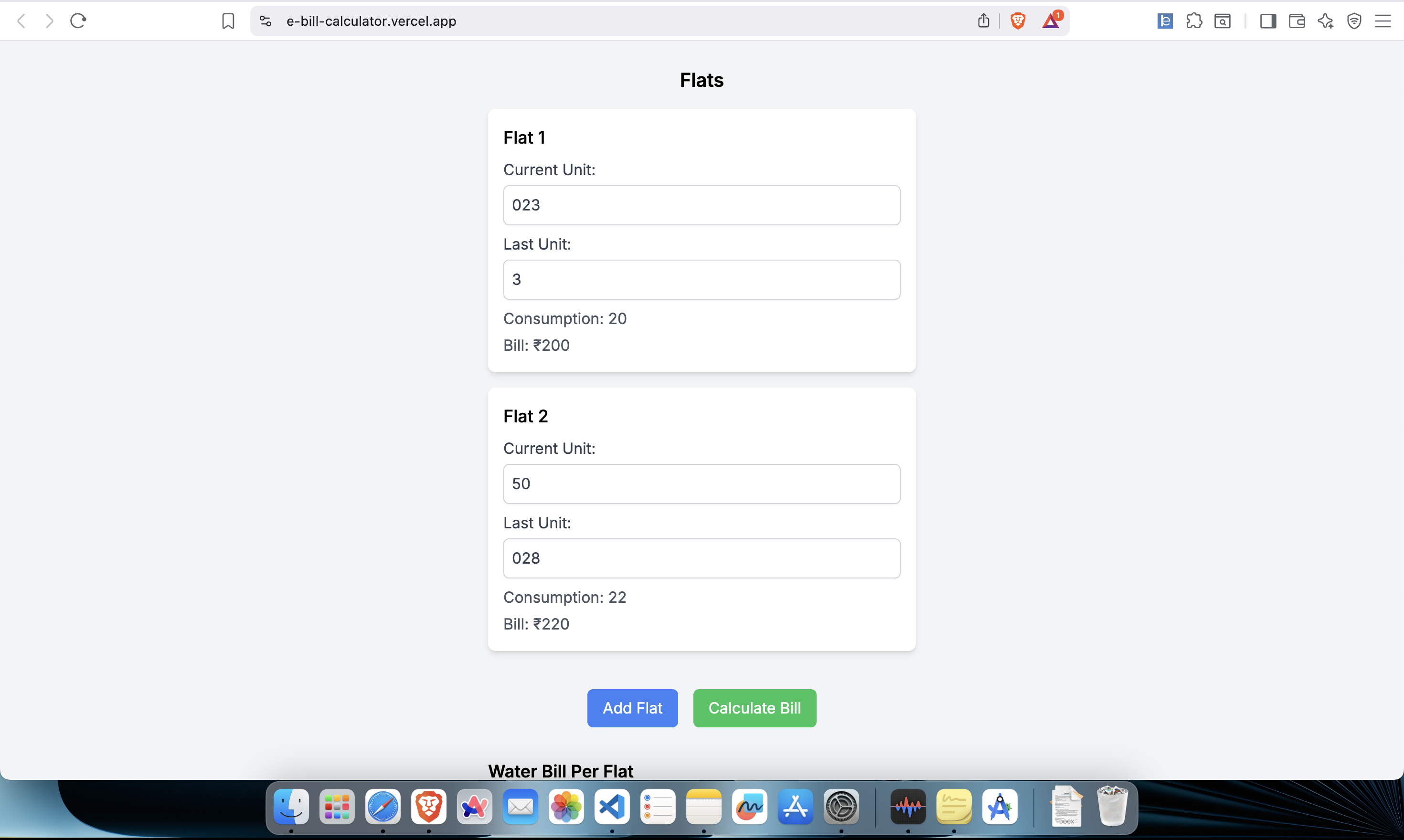
Task: Open the Grammarly extension icon
Action: point(1164,21)
